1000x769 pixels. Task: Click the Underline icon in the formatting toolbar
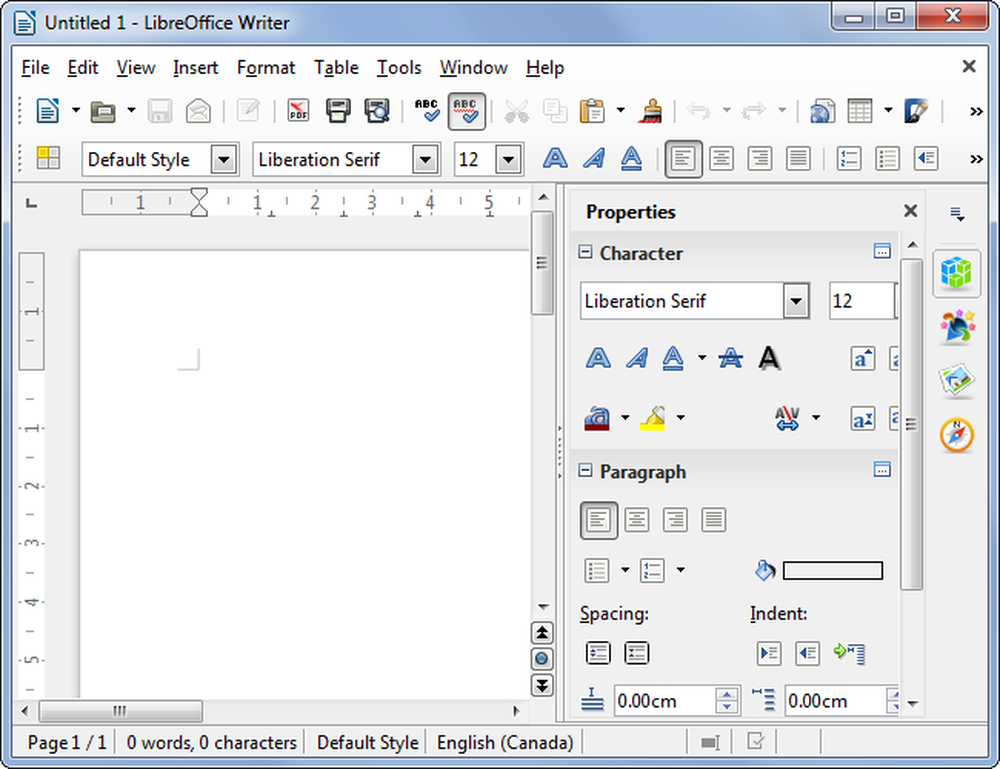[631, 158]
